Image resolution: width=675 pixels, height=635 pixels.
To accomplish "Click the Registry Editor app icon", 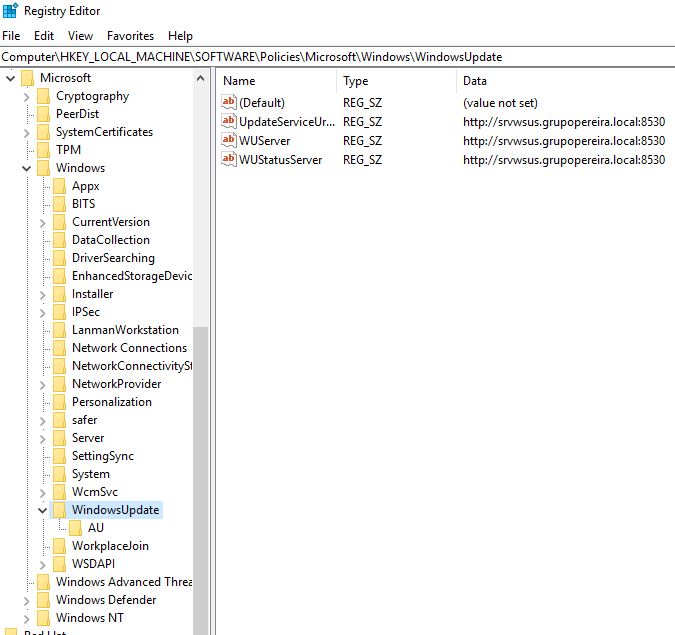I will (x=10, y=10).
